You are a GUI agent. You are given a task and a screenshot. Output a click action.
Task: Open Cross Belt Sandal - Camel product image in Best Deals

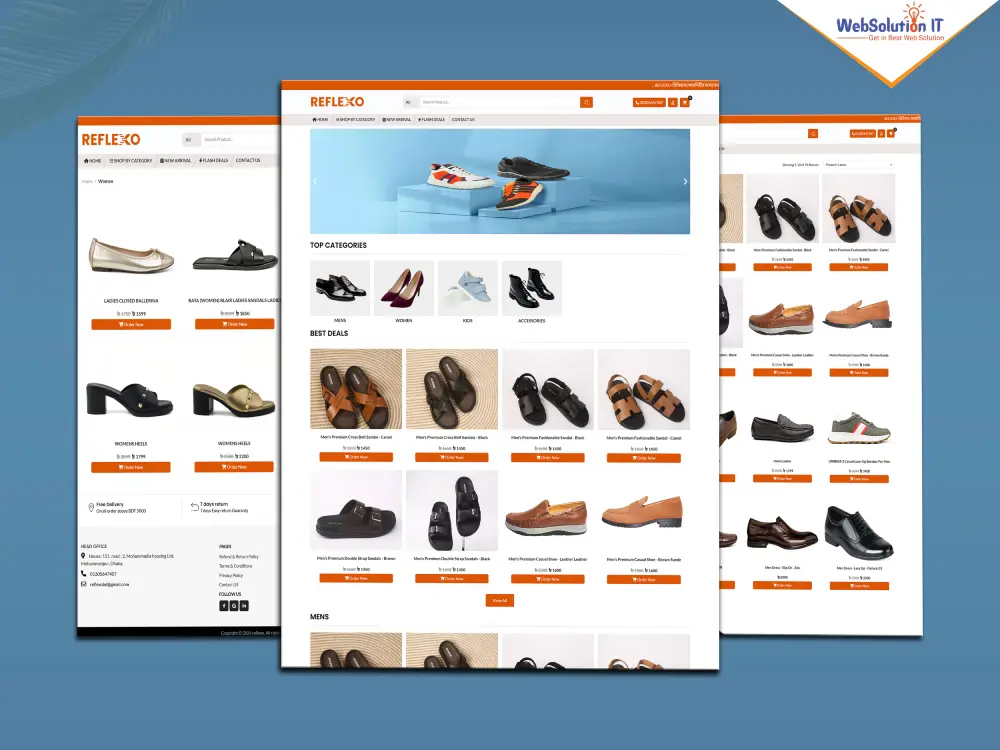(356, 388)
